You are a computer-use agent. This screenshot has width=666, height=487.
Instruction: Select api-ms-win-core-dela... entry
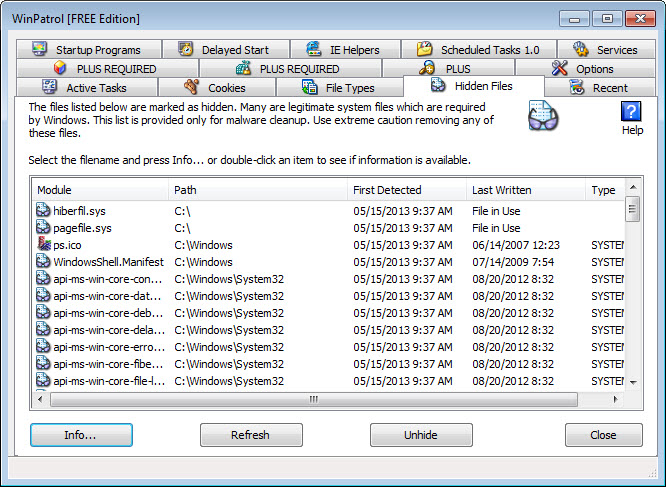coord(328,329)
